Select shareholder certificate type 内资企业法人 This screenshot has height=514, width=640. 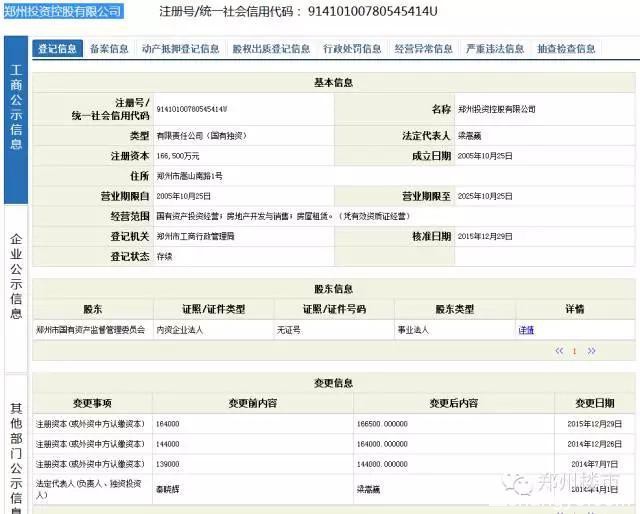pos(180,330)
